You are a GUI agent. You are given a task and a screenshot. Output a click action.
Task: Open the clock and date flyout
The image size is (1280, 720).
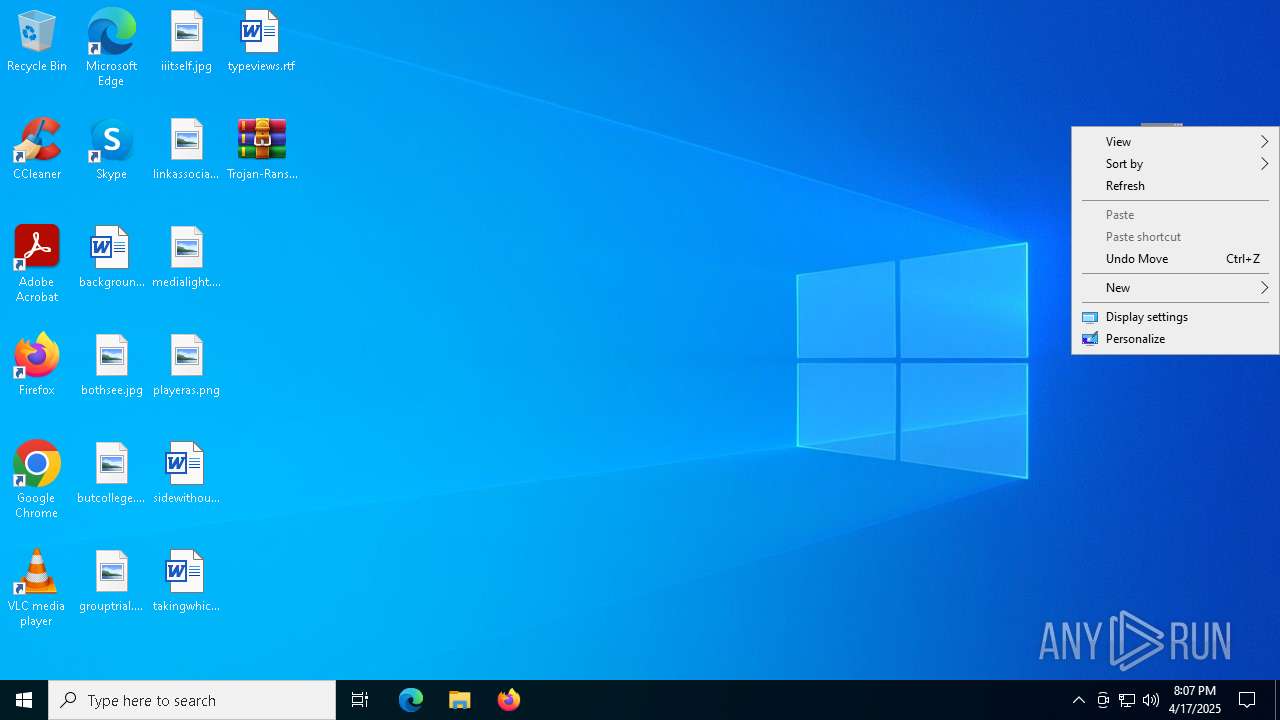1195,700
